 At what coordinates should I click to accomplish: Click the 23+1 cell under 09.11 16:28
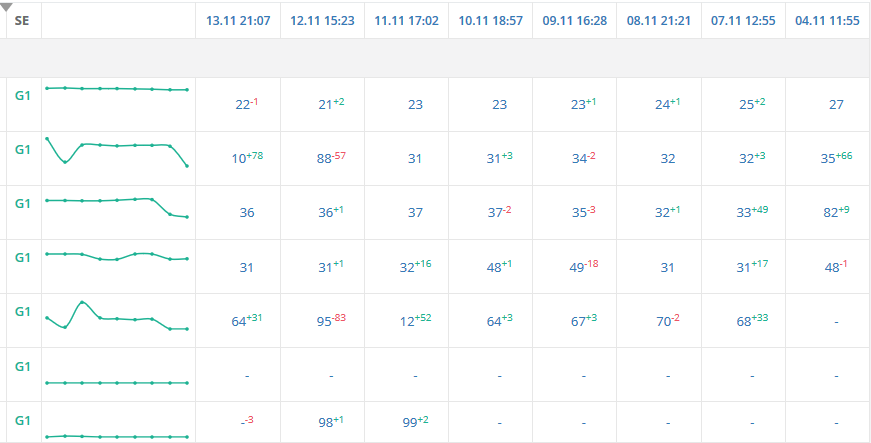pyautogui.click(x=583, y=103)
